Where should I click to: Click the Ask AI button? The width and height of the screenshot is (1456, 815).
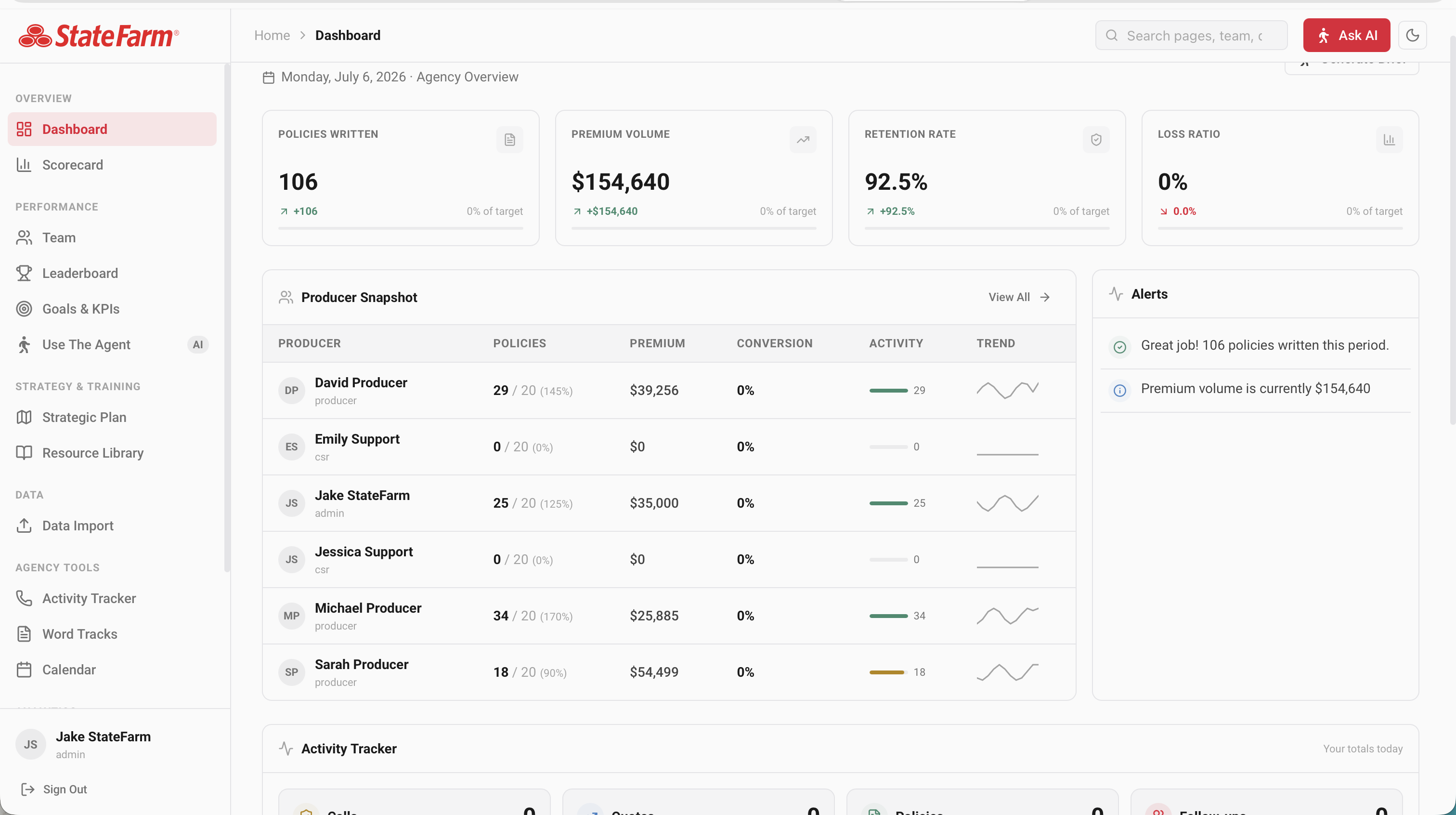[x=1346, y=35]
